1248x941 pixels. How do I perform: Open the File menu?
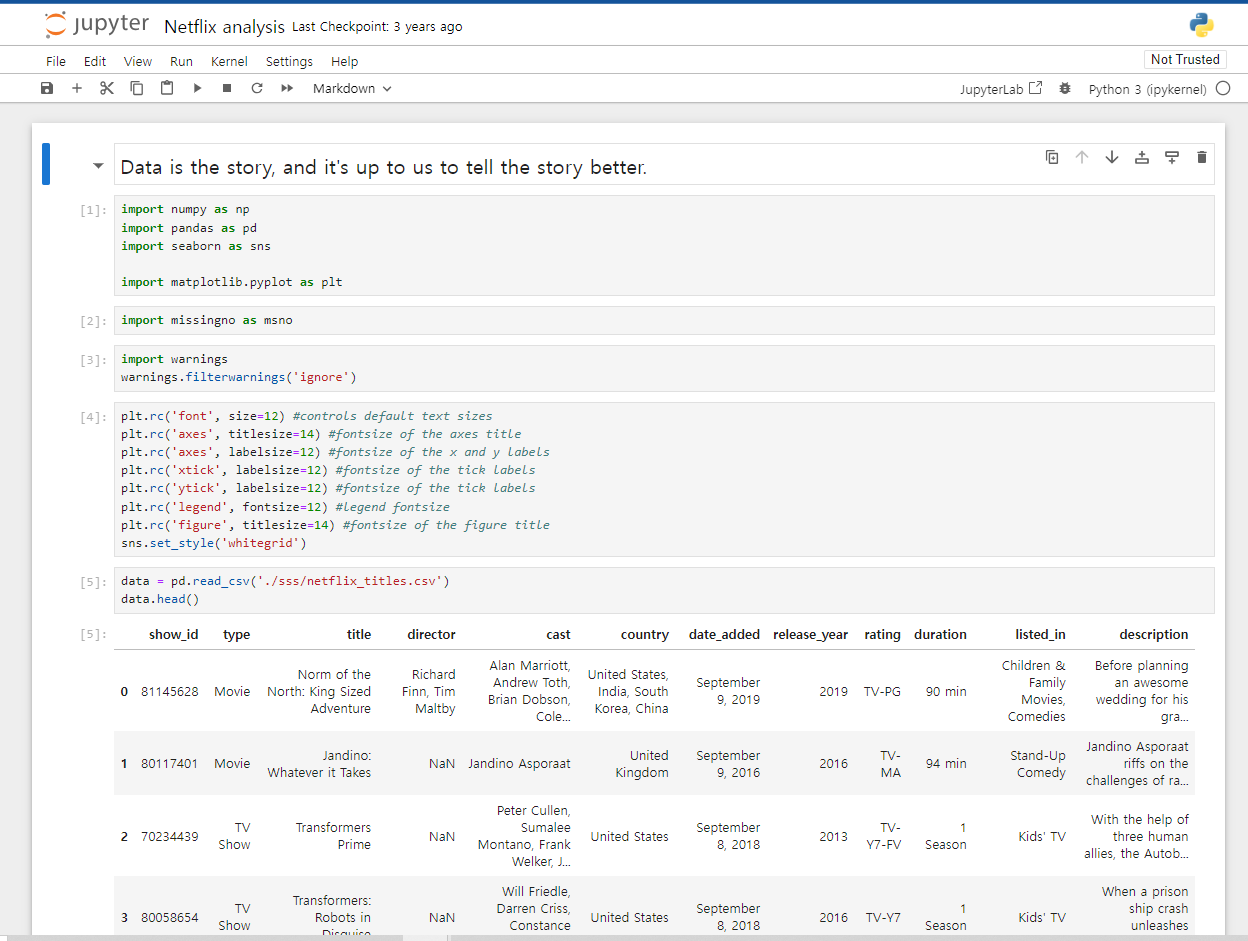56,61
